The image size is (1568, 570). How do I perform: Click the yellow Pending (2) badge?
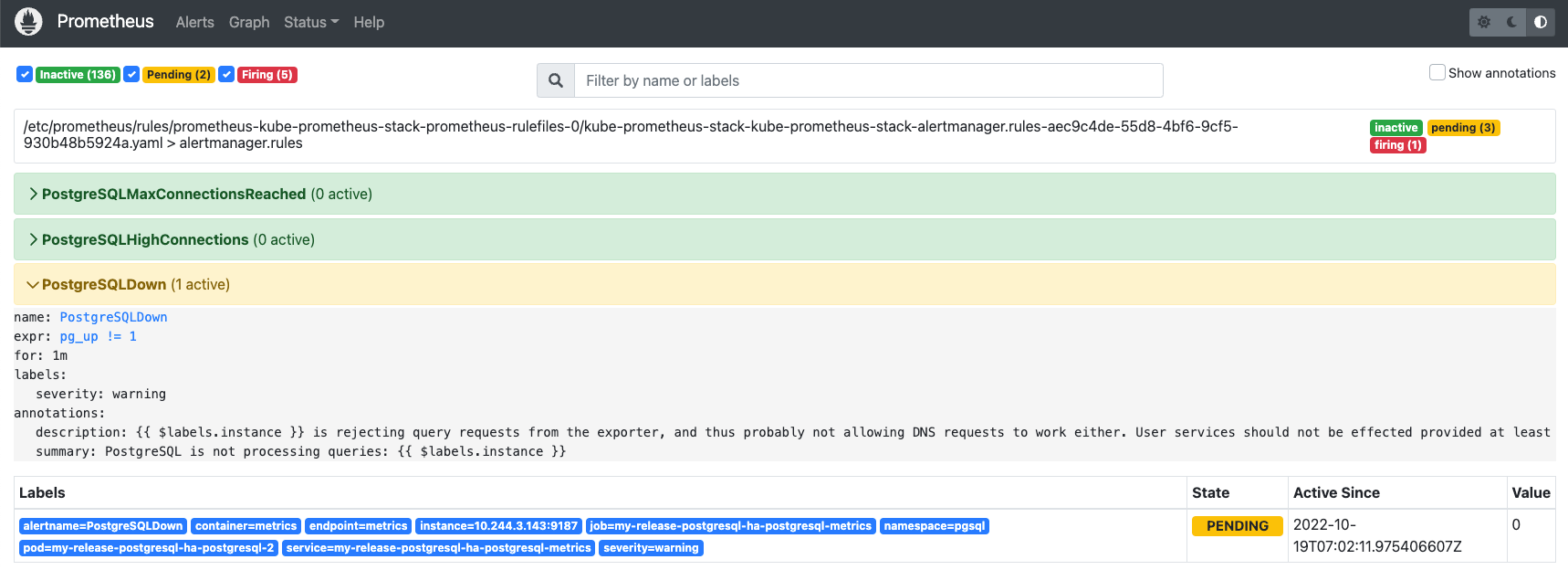pyautogui.click(x=179, y=75)
